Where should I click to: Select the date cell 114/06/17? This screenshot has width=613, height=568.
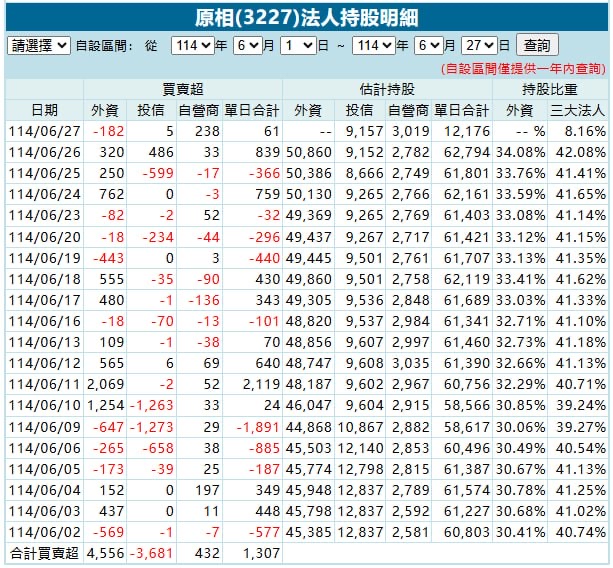(45, 301)
